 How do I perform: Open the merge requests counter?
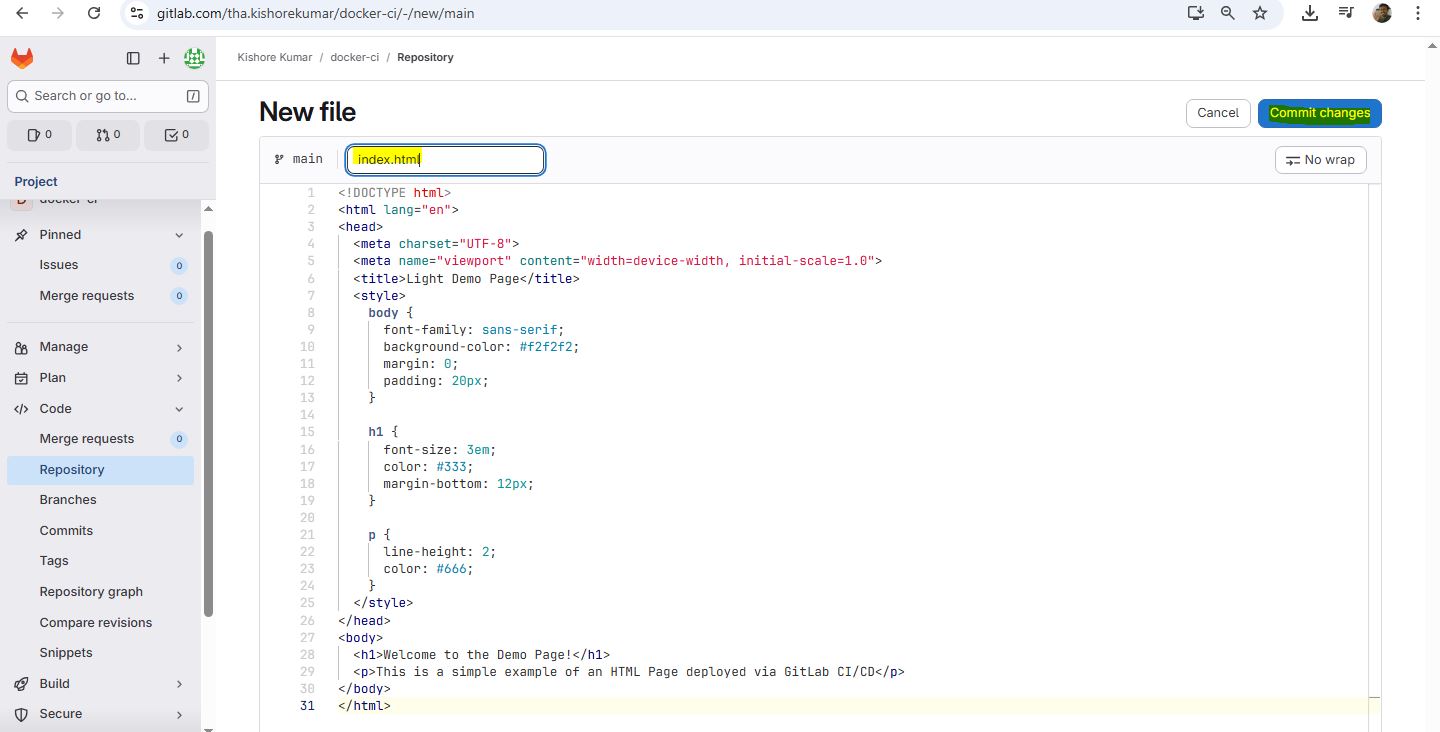(108, 135)
